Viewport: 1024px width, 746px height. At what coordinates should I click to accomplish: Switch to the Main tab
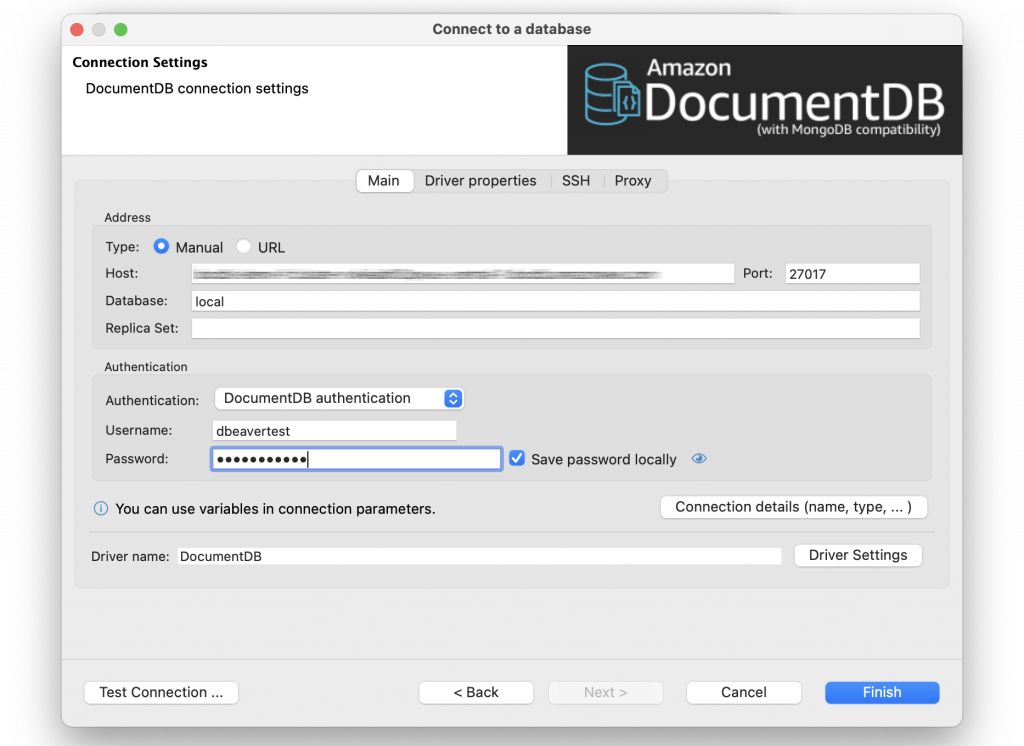tap(384, 181)
